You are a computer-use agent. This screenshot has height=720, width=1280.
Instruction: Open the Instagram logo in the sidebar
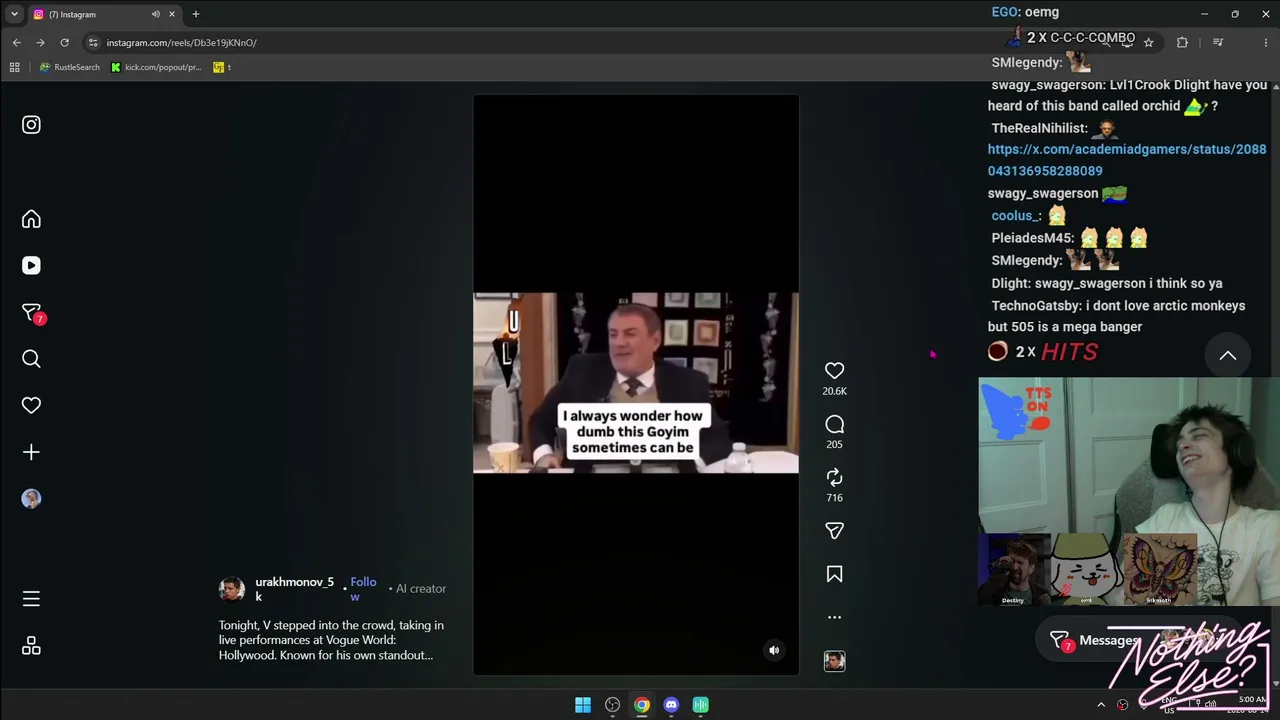(x=31, y=125)
